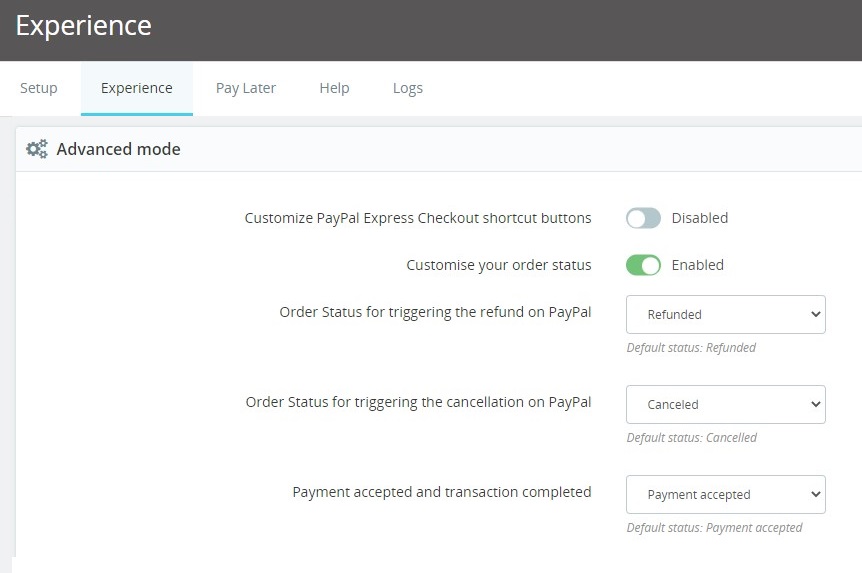Click the 'Payment accepted and transaction completed' label

pyautogui.click(x=441, y=492)
